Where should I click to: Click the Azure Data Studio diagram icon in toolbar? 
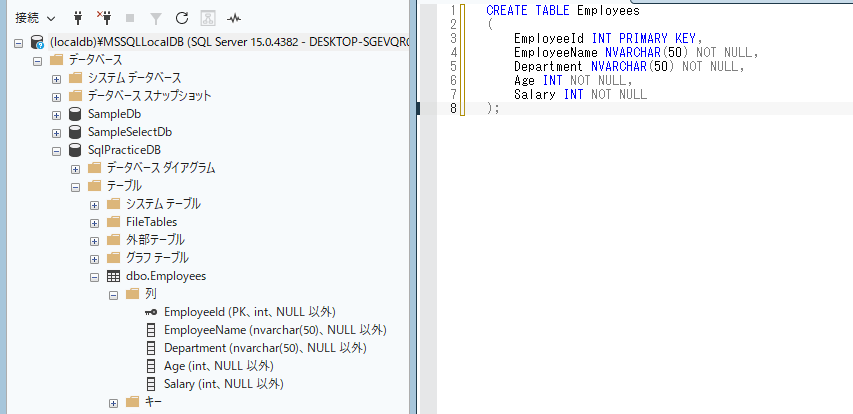(207, 18)
